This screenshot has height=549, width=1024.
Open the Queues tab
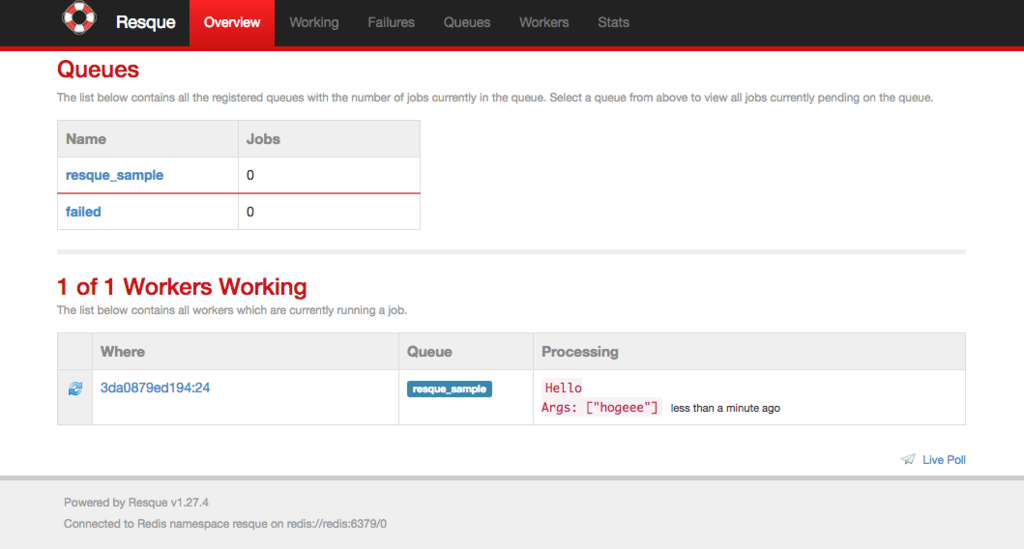pos(467,23)
